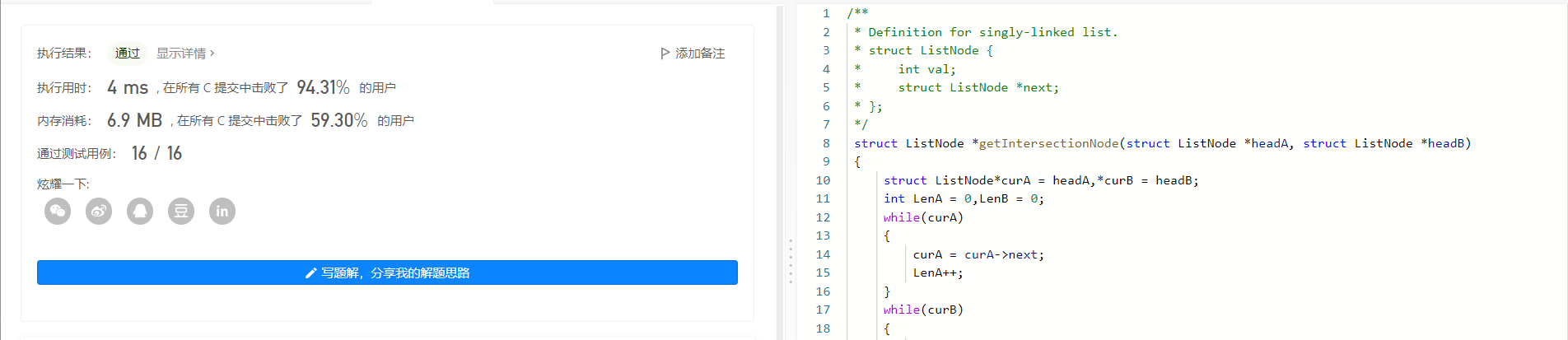The height and width of the screenshot is (340, 1568).
Task: Click on getIntersectionNode function name
Action: click(1049, 143)
